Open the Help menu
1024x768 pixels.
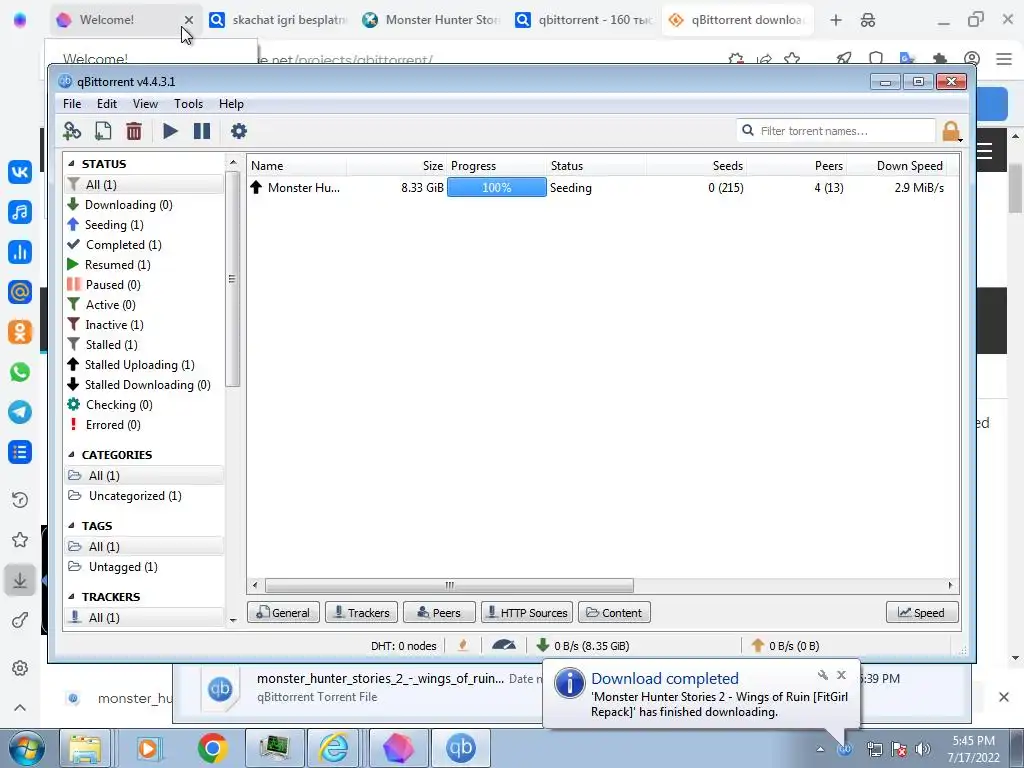click(x=231, y=104)
